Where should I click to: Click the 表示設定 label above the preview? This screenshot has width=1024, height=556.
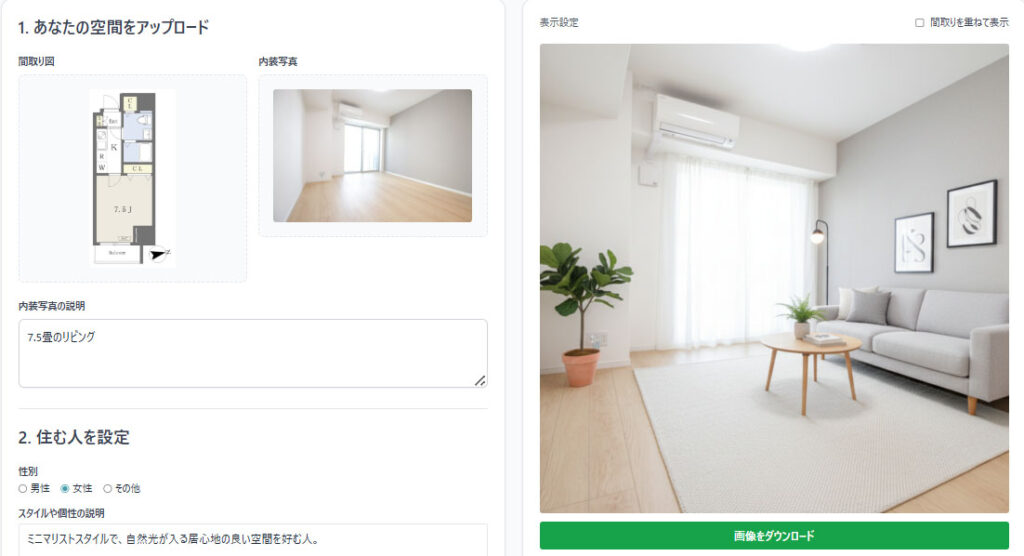click(x=559, y=22)
